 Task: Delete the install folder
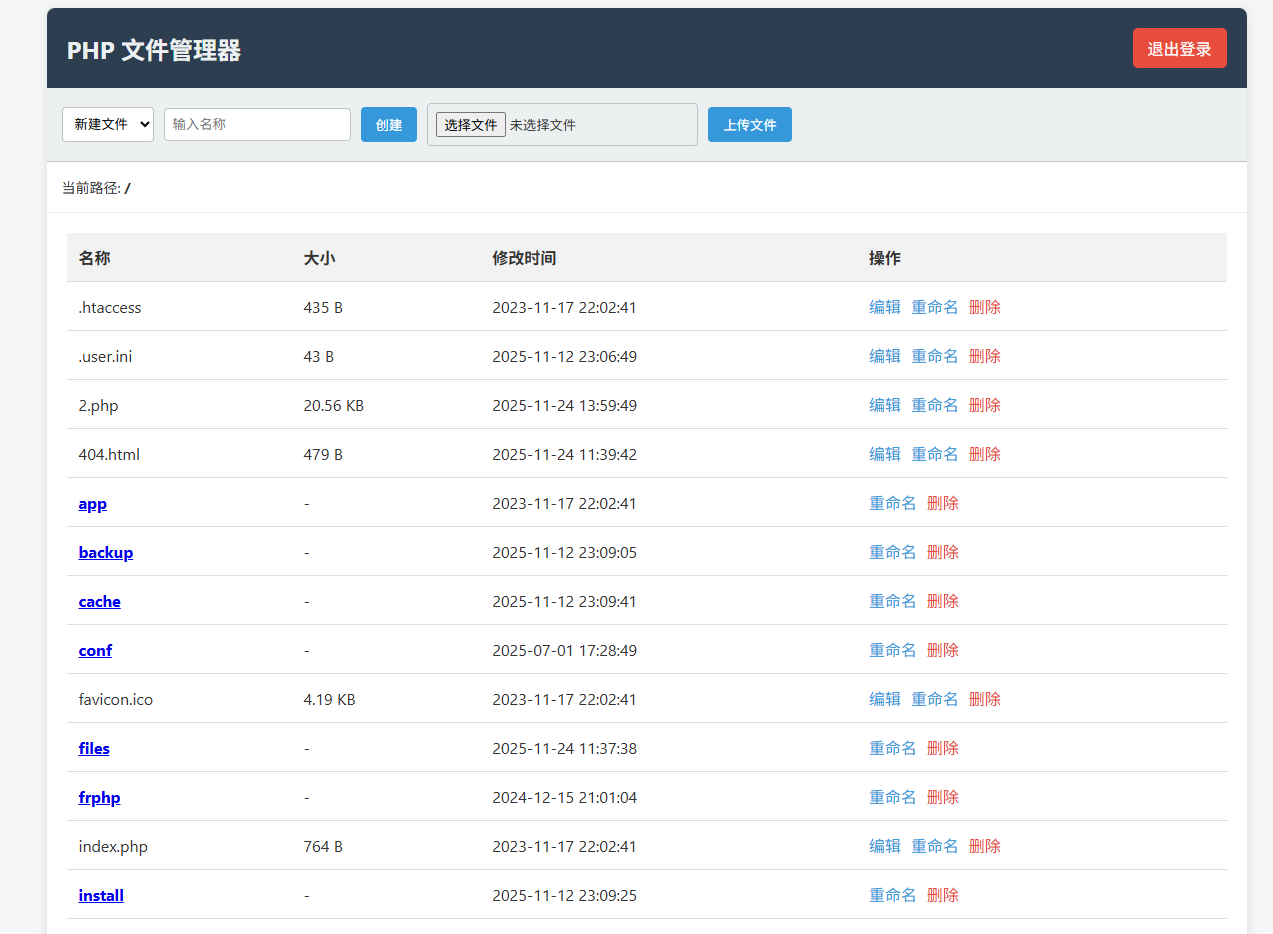coord(942,895)
